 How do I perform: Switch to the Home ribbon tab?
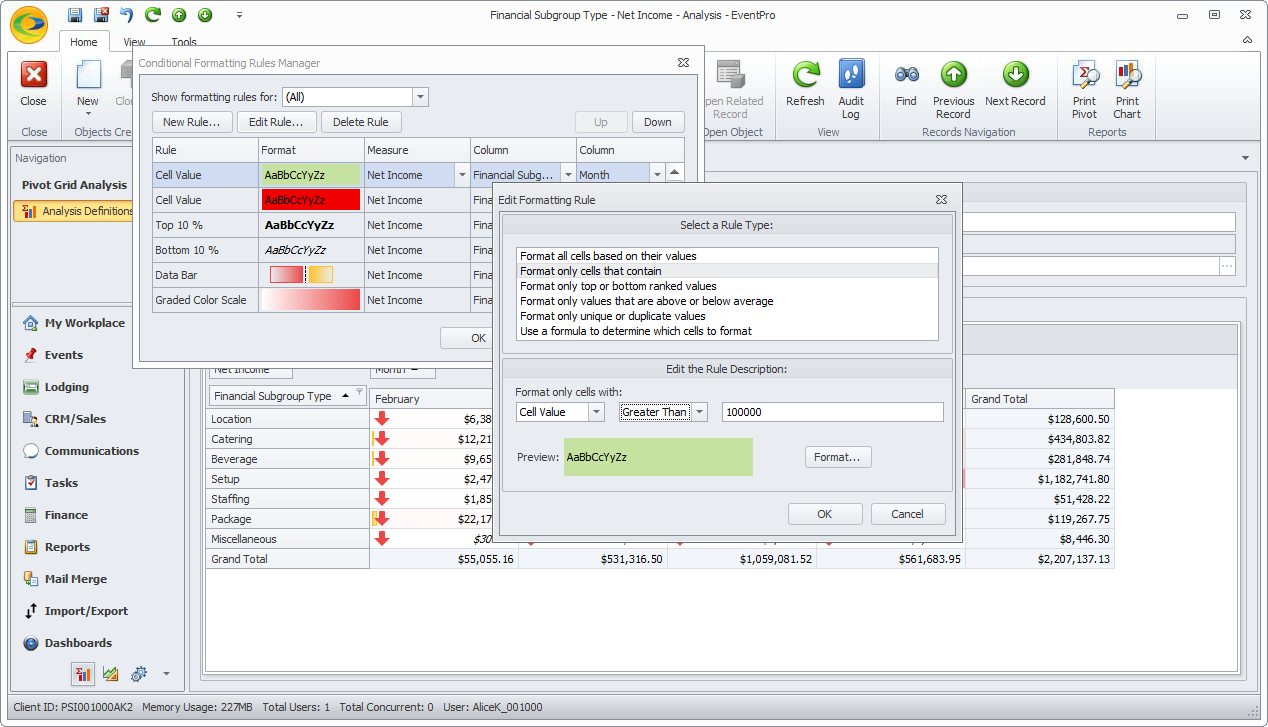click(84, 42)
